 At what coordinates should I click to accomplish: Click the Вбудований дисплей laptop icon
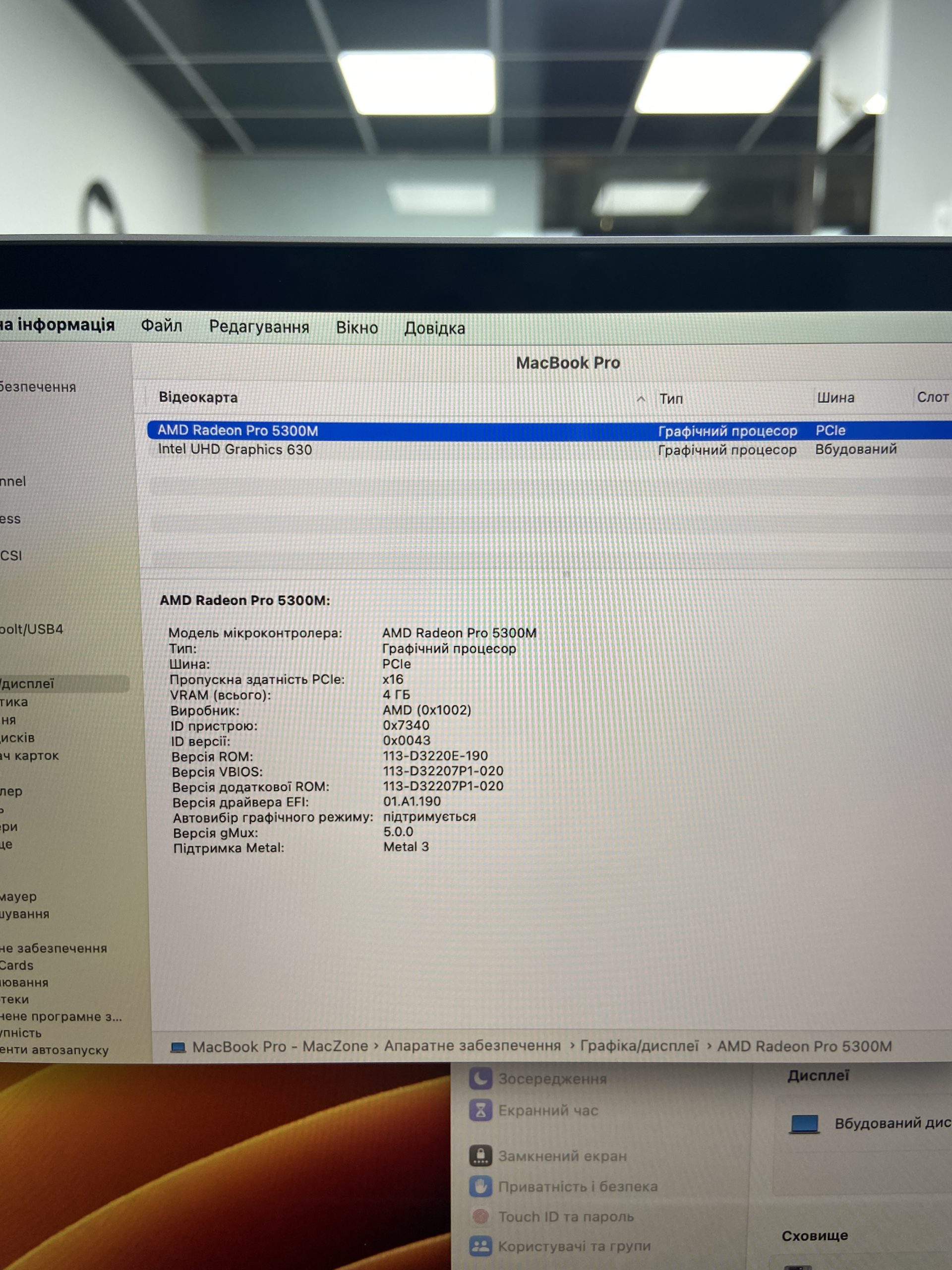[x=805, y=1123]
